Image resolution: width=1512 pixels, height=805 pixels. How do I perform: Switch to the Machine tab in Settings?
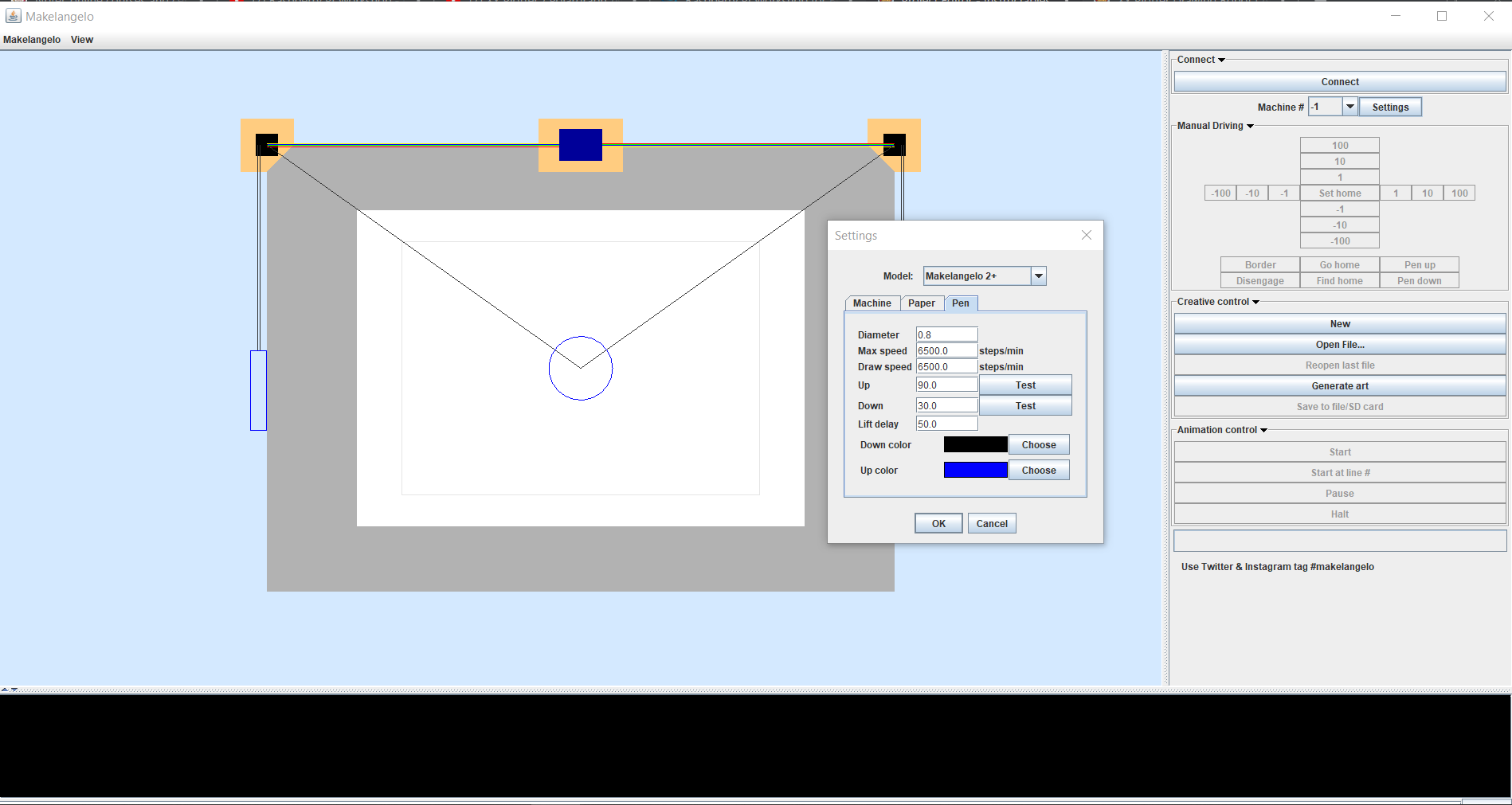pos(872,303)
